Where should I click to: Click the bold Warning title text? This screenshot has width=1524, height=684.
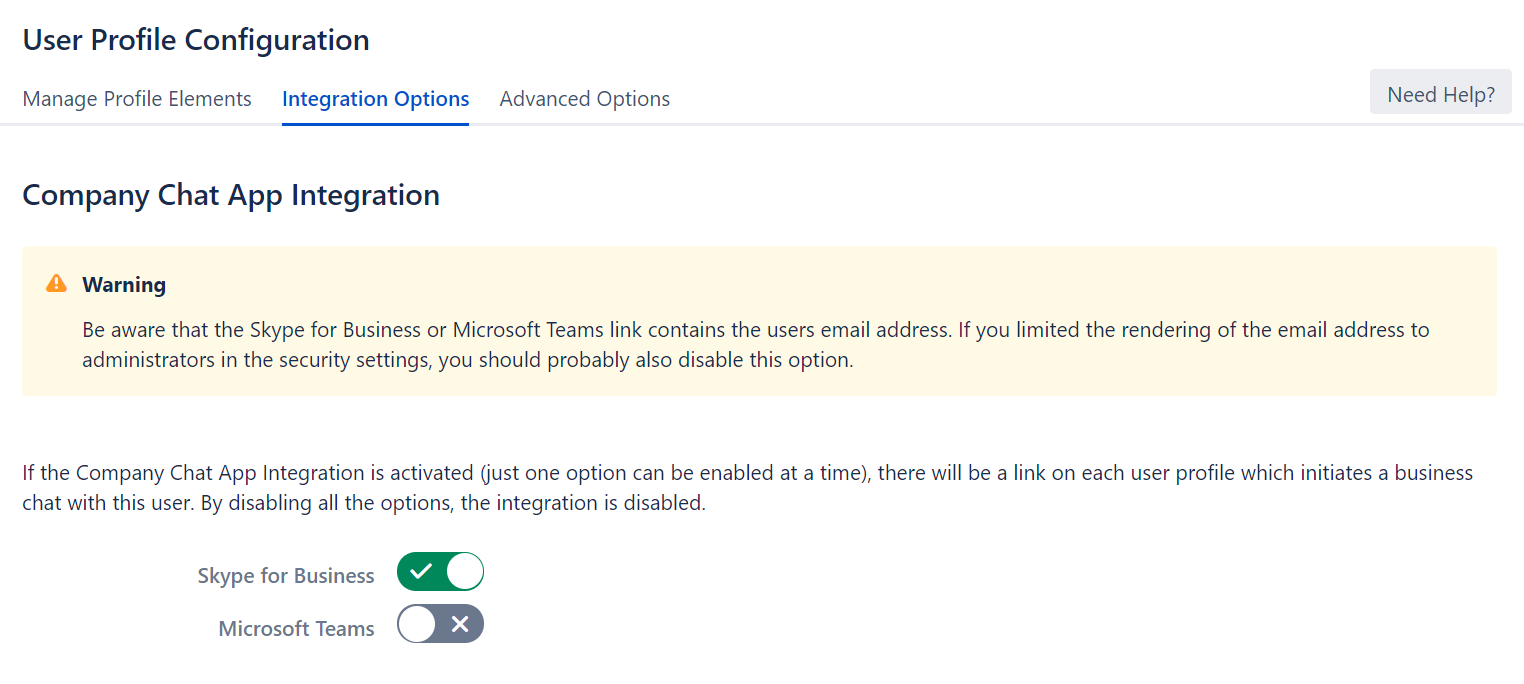point(124,285)
